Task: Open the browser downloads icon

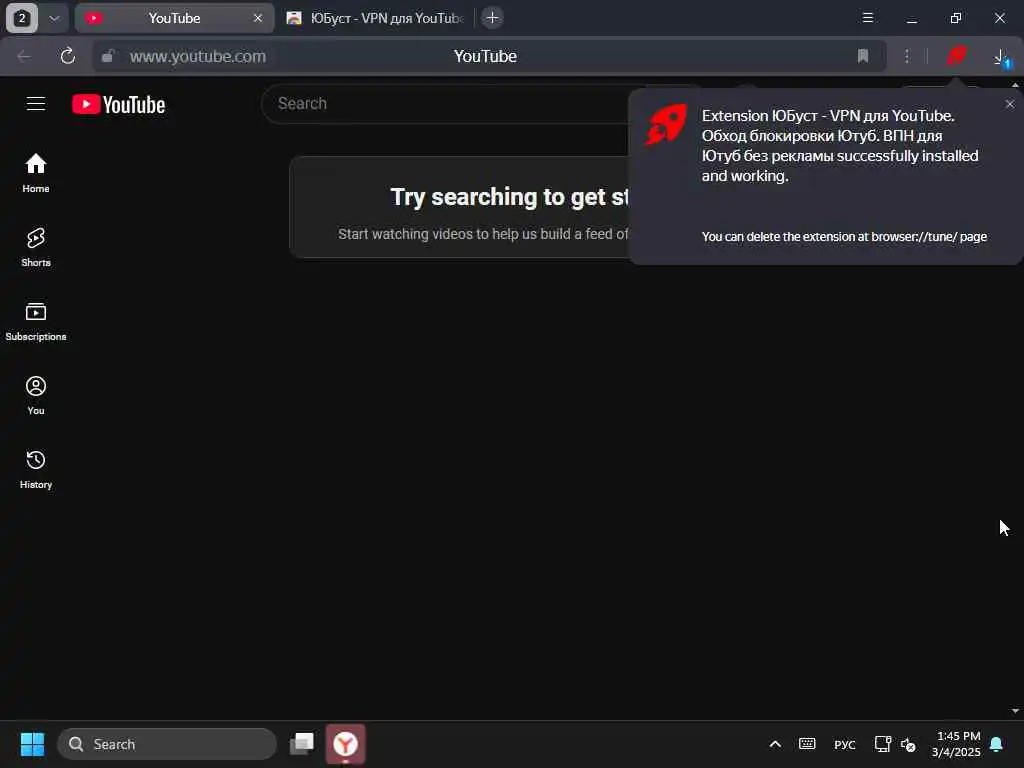Action: point(1001,57)
